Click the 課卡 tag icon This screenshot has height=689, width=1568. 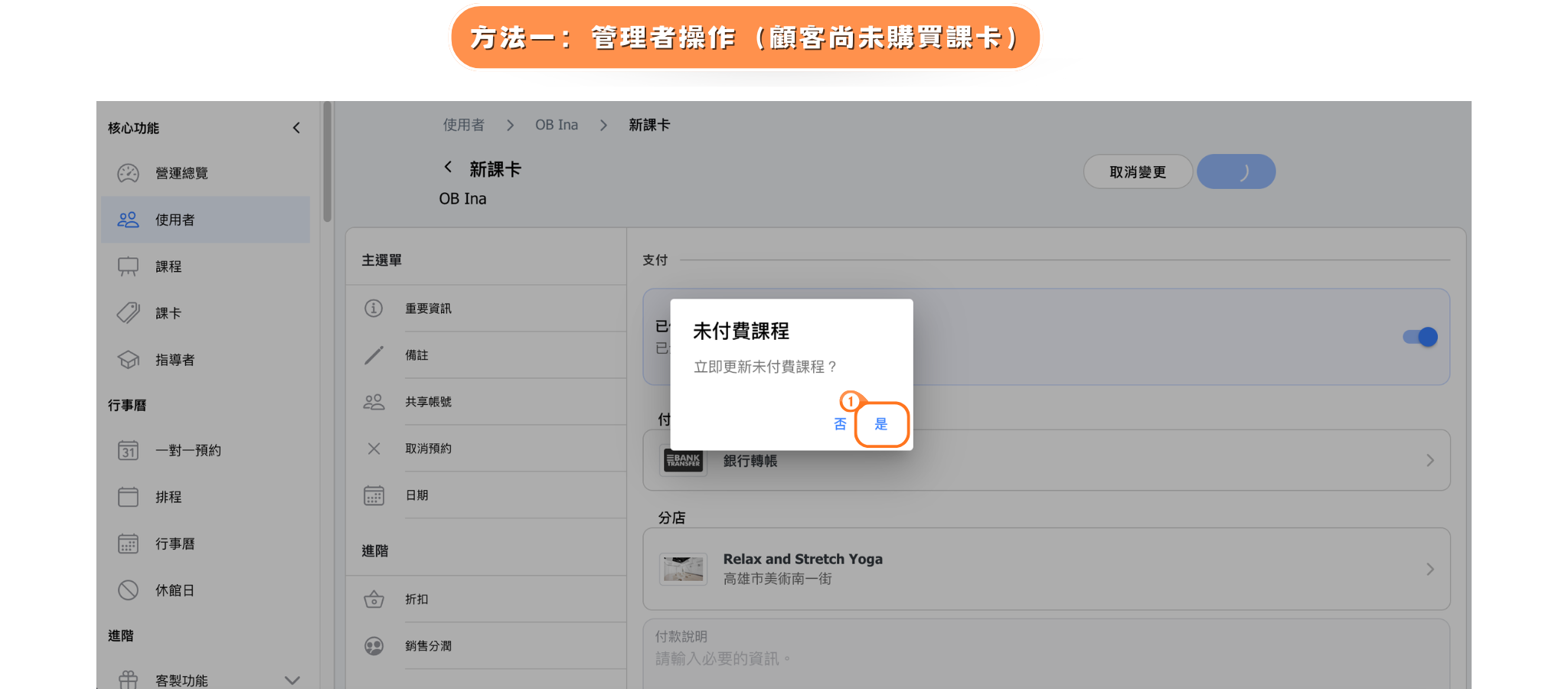pos(128,313)
